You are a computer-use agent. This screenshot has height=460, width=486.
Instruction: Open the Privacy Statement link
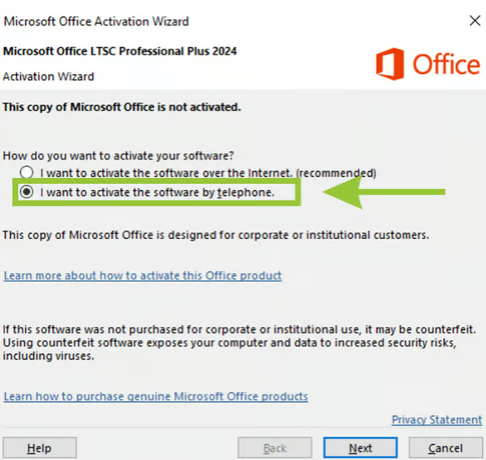(x=437, y=420)
